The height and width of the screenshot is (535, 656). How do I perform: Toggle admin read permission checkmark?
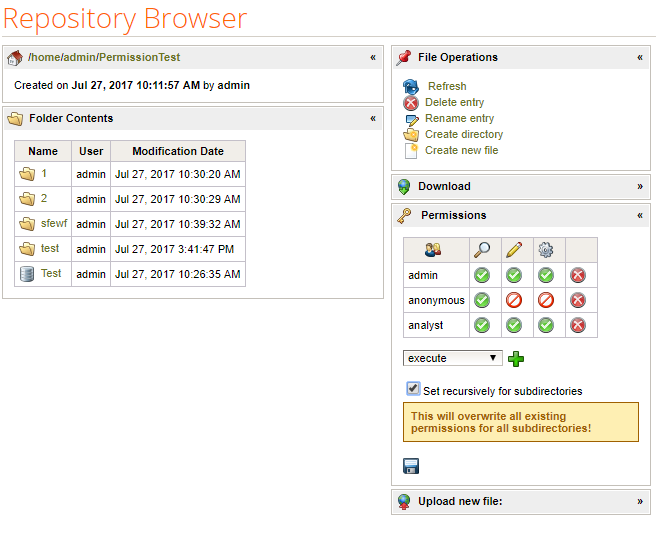click(482, 275)
